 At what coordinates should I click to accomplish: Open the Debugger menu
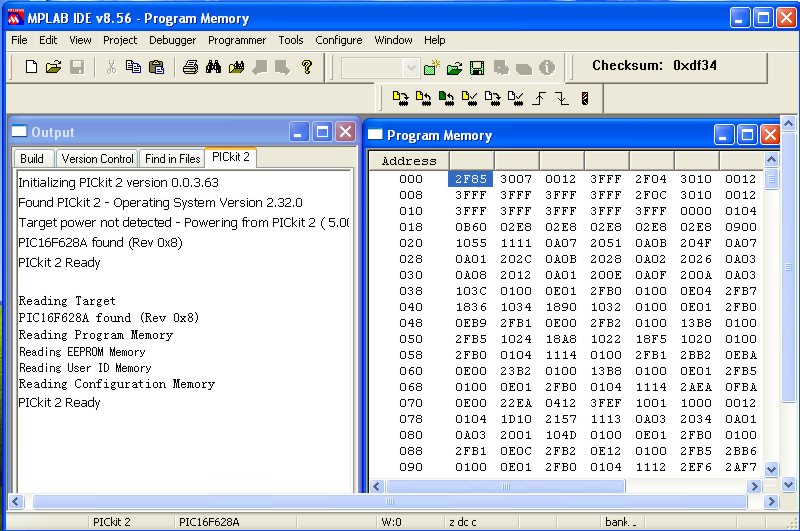pyautogui.click(x=172, y=40)
